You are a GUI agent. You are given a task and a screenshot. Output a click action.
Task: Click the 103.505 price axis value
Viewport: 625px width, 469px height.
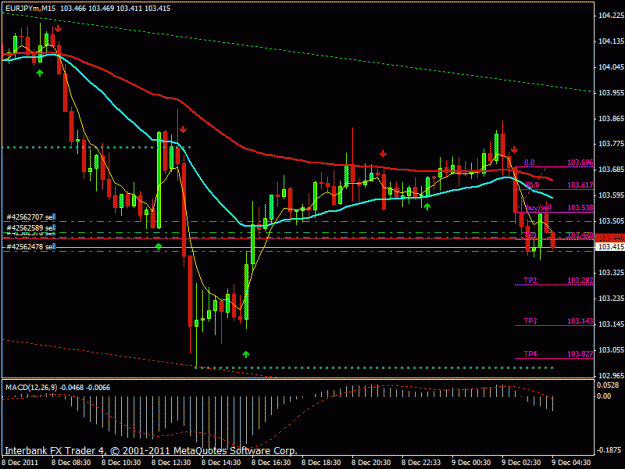click(611, 221)
